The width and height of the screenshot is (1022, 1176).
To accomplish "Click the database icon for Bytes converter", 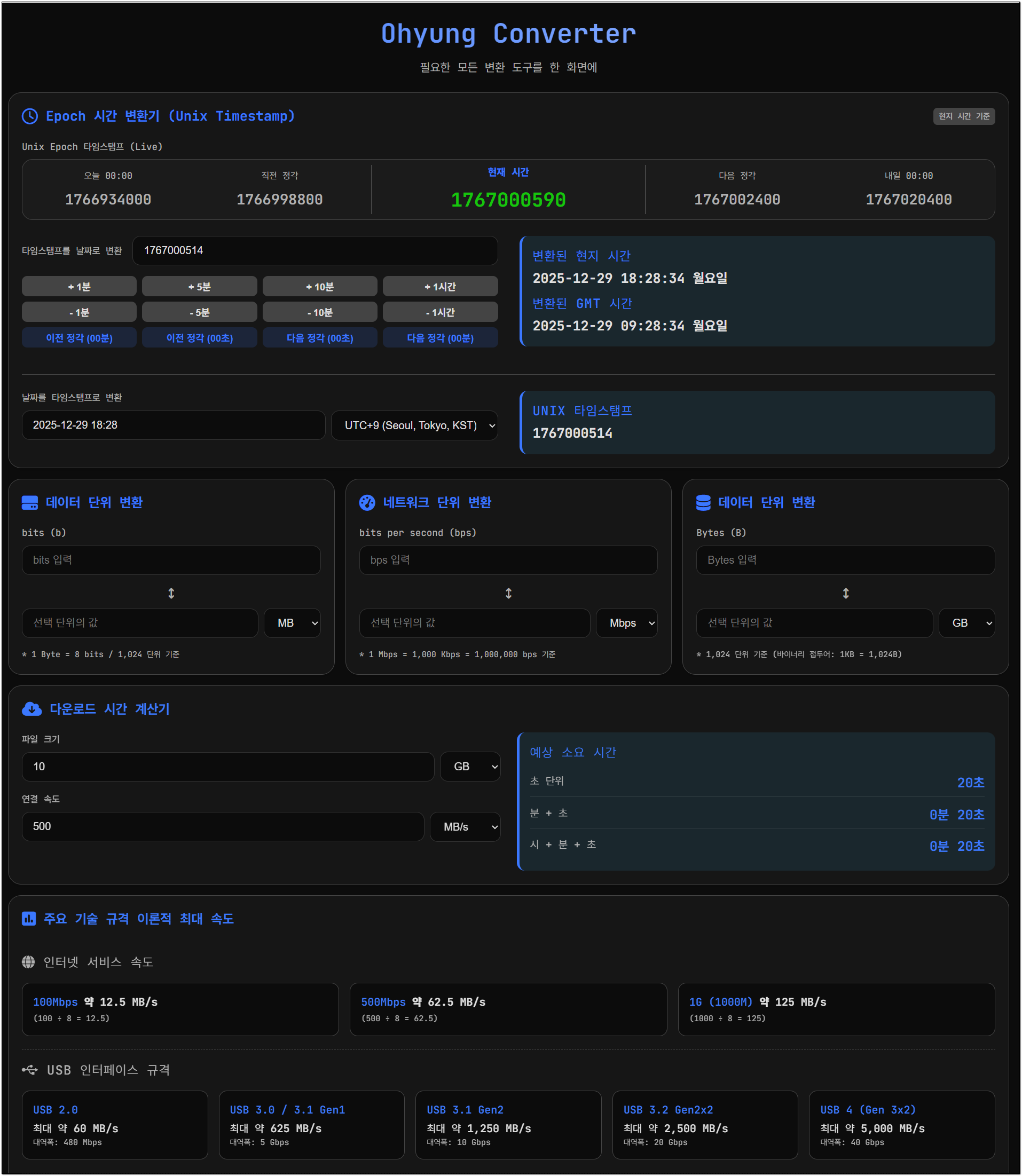I will pos(703,503).
